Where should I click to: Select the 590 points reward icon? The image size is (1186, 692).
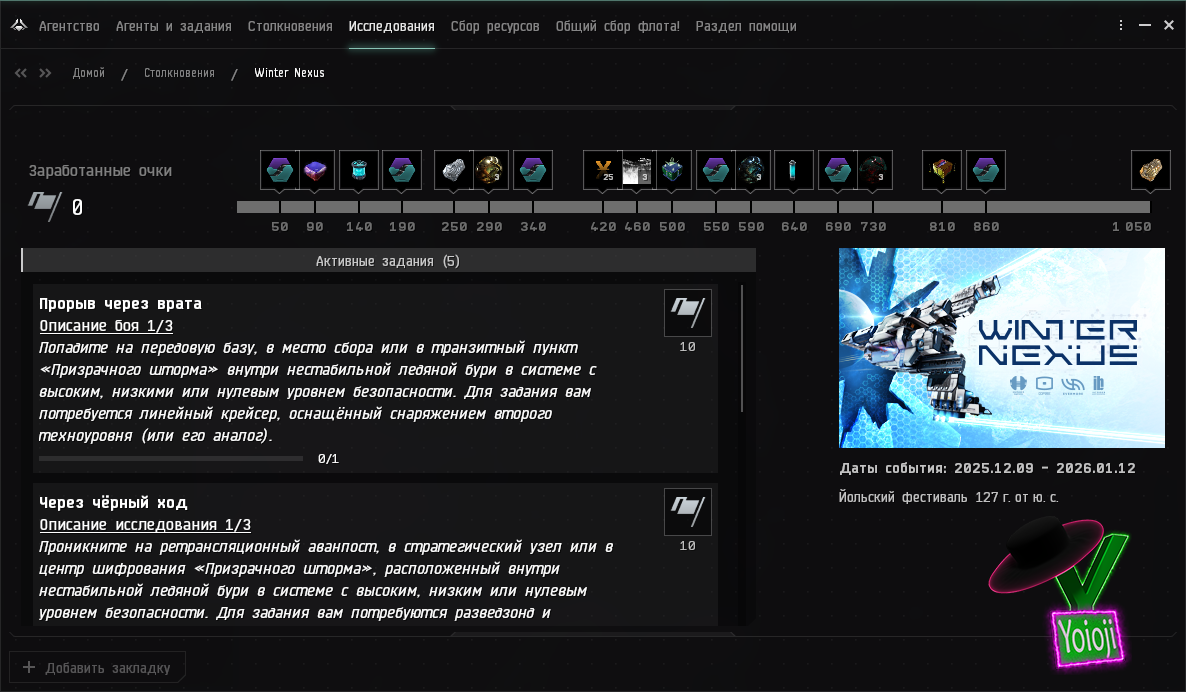(x=752, y=169)
